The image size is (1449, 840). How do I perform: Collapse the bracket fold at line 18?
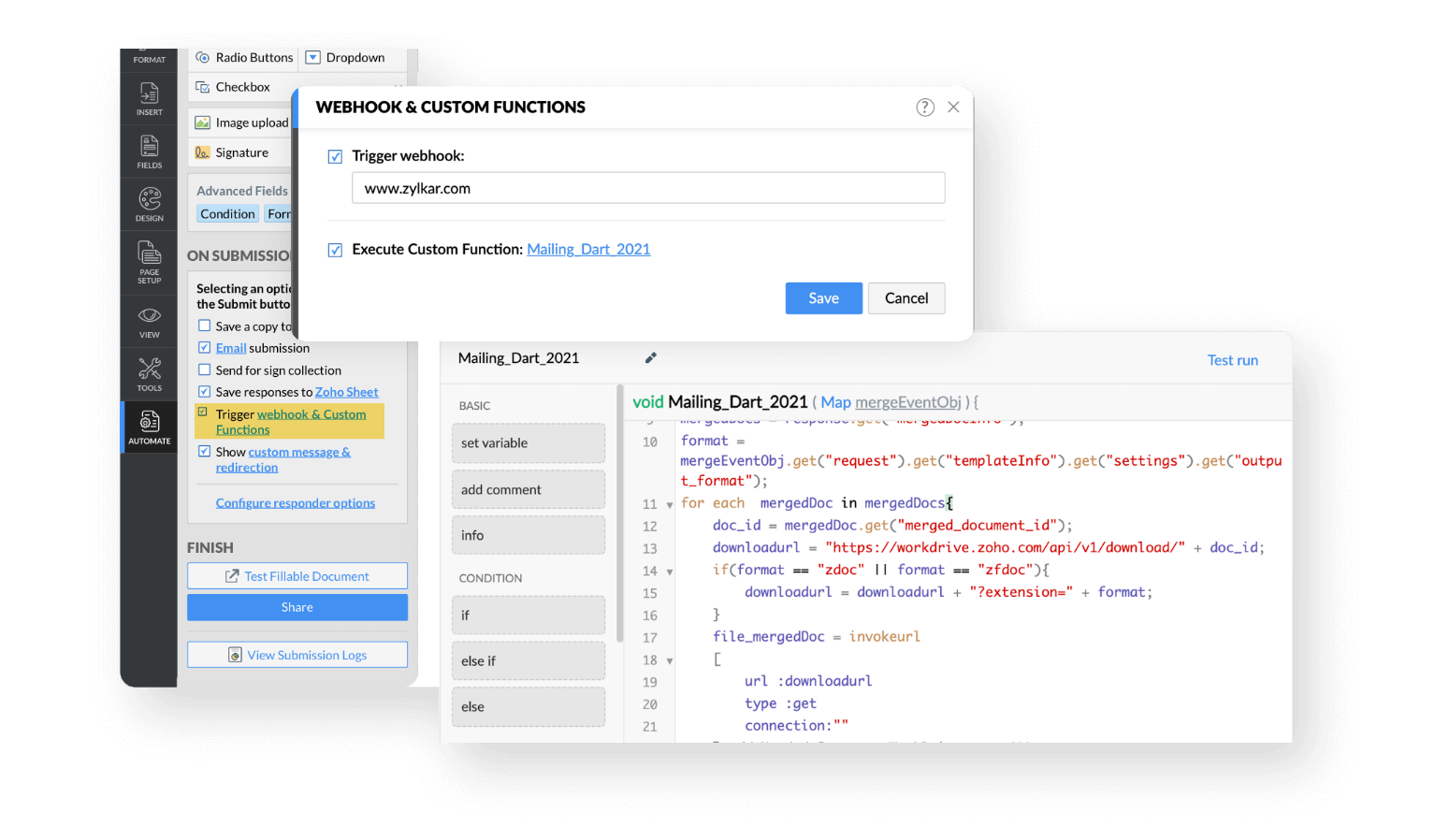(x=670, y=661)
